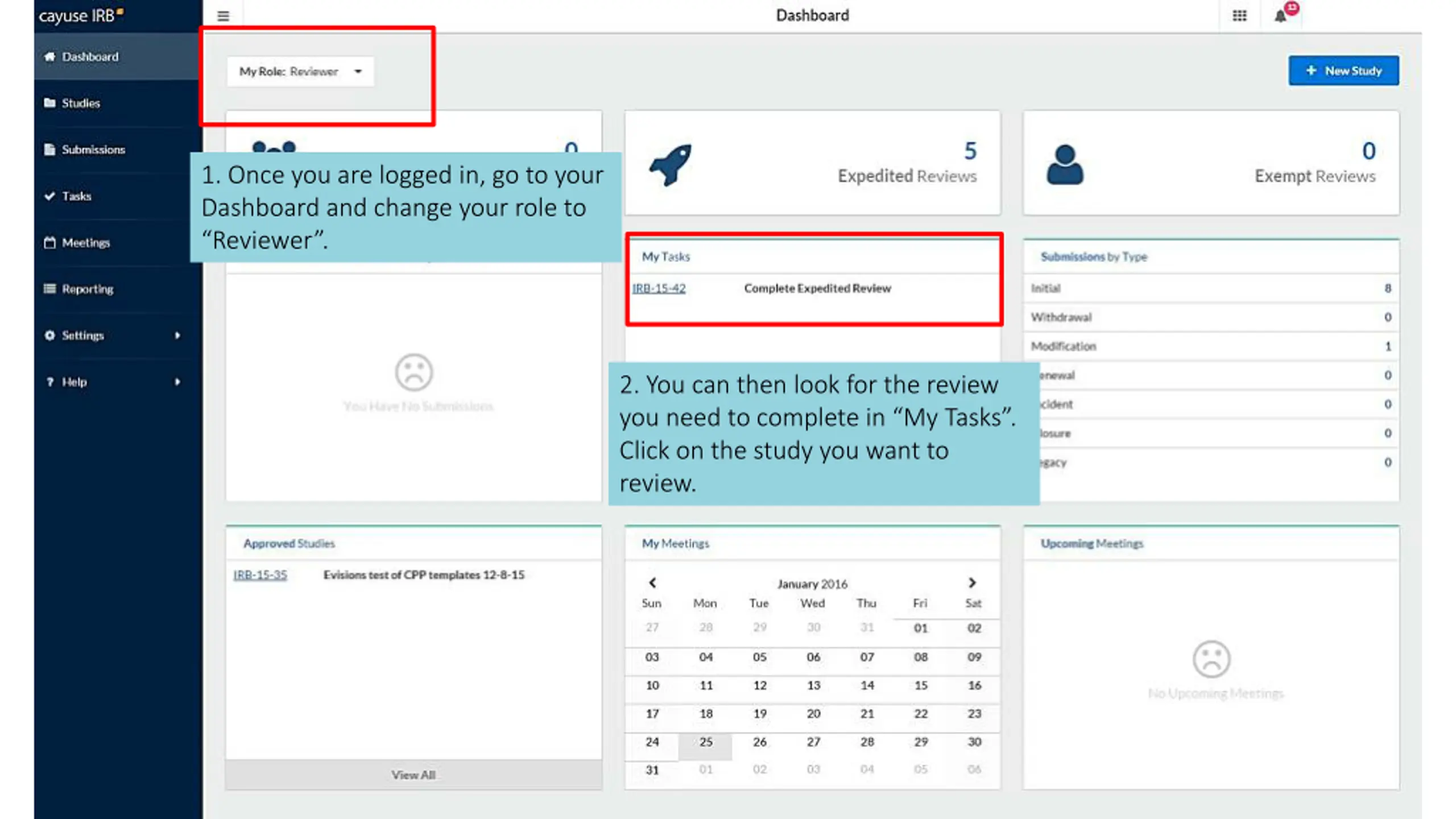The width and height of the screenshot is (1456, 819).
Task: Click the Dashboard home icon in sidebar
Action: tap(49, 56)
